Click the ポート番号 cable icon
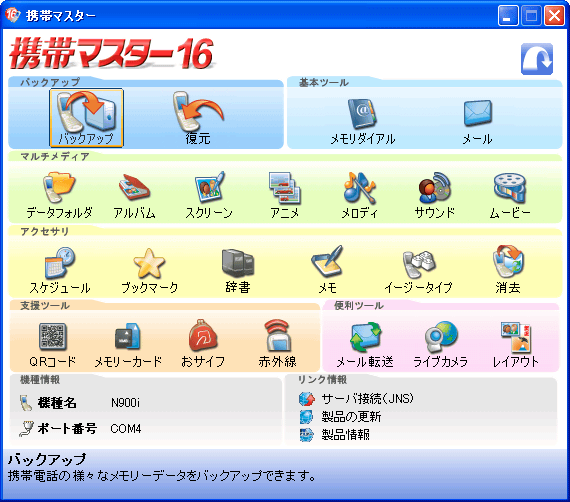 [26, 429]
